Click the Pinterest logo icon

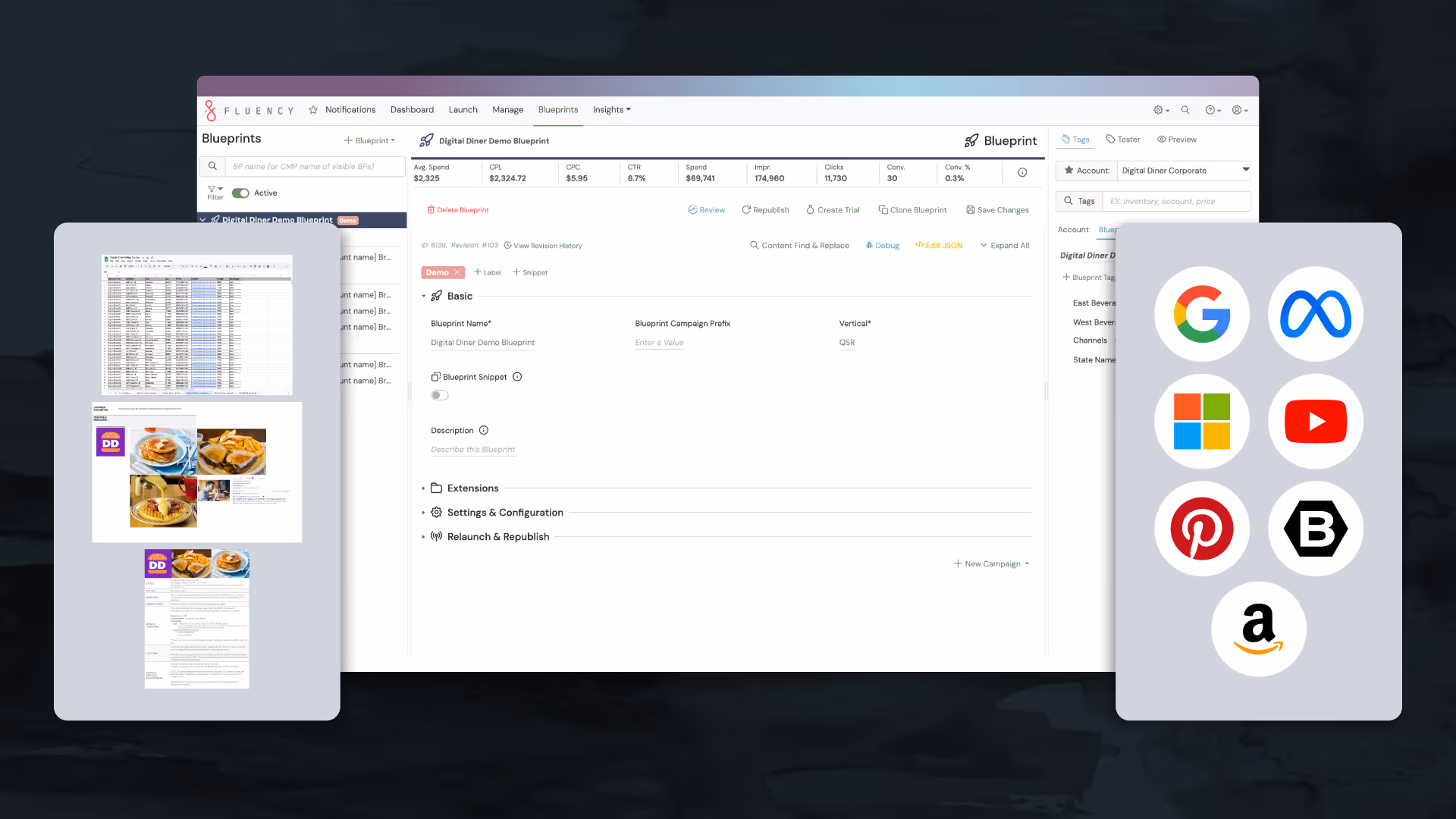[1201, 529]
